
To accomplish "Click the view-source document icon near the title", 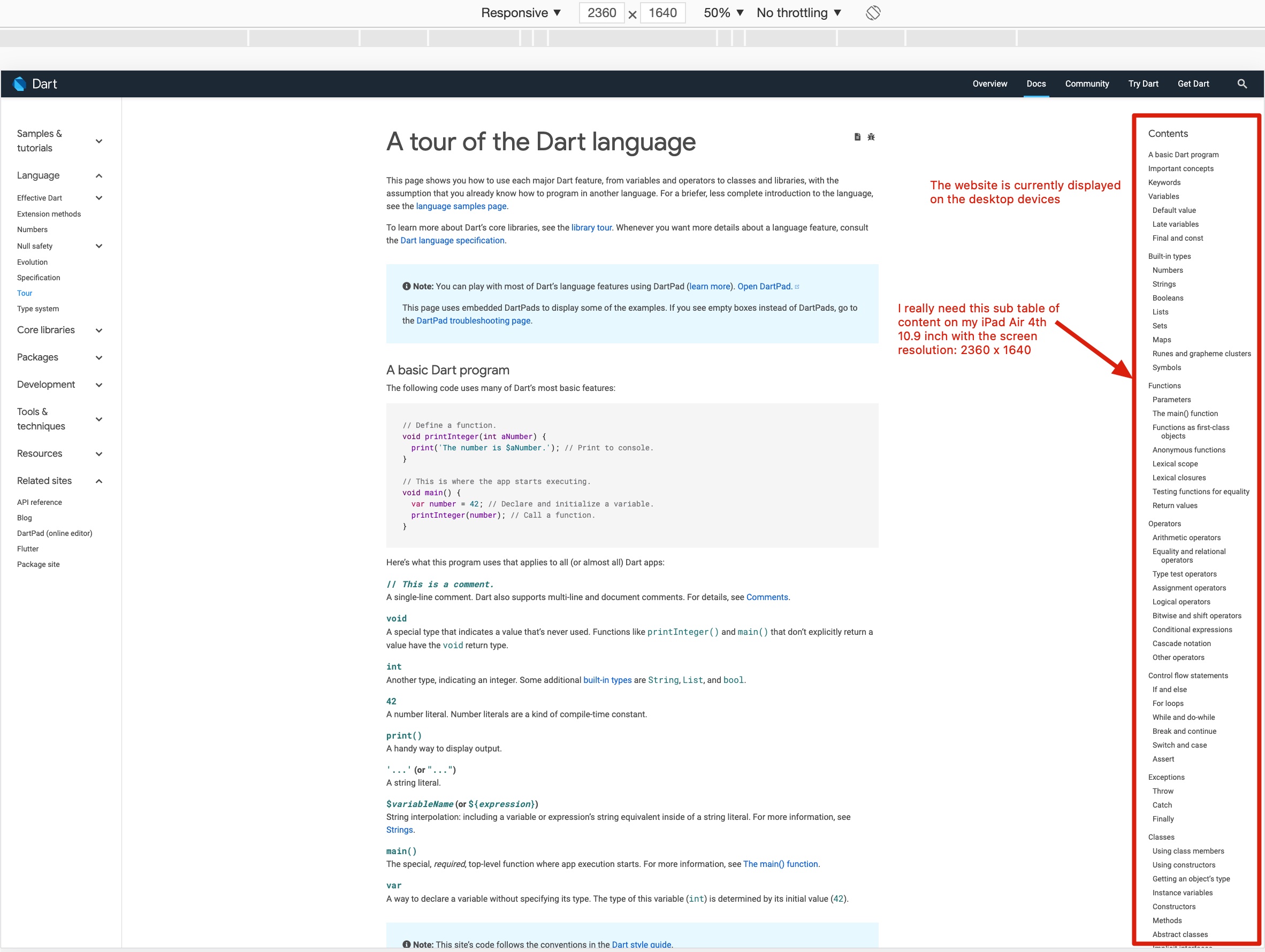I will (857, 136).
